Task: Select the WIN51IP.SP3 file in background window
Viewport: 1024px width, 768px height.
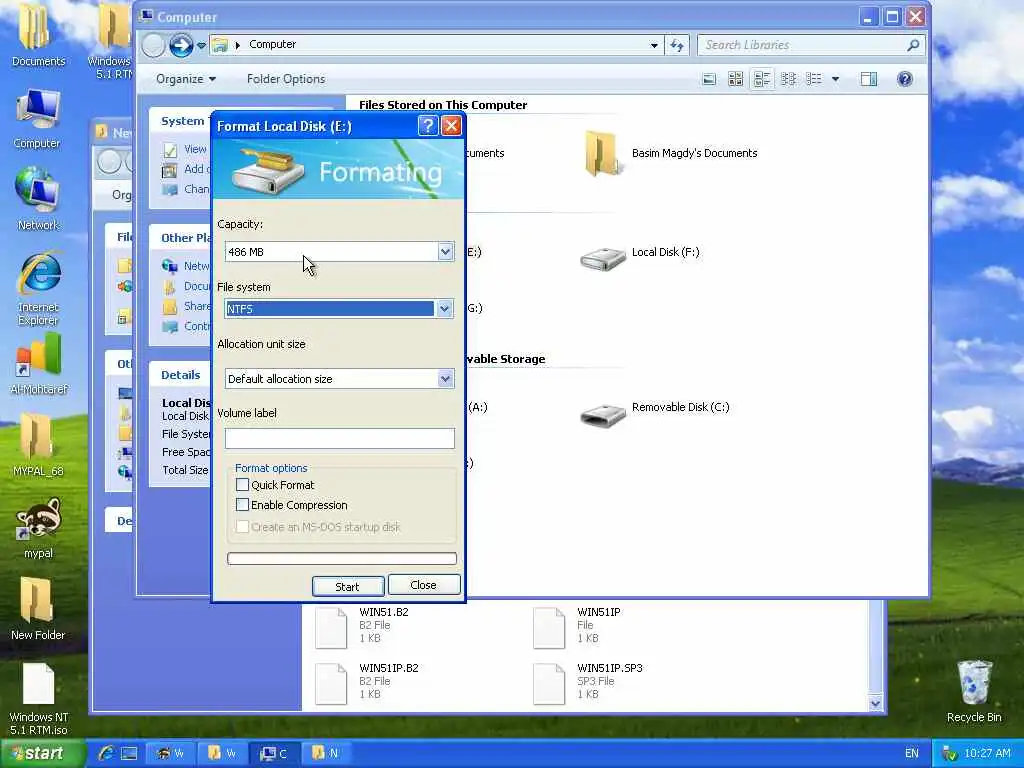Action: point(588,681)
